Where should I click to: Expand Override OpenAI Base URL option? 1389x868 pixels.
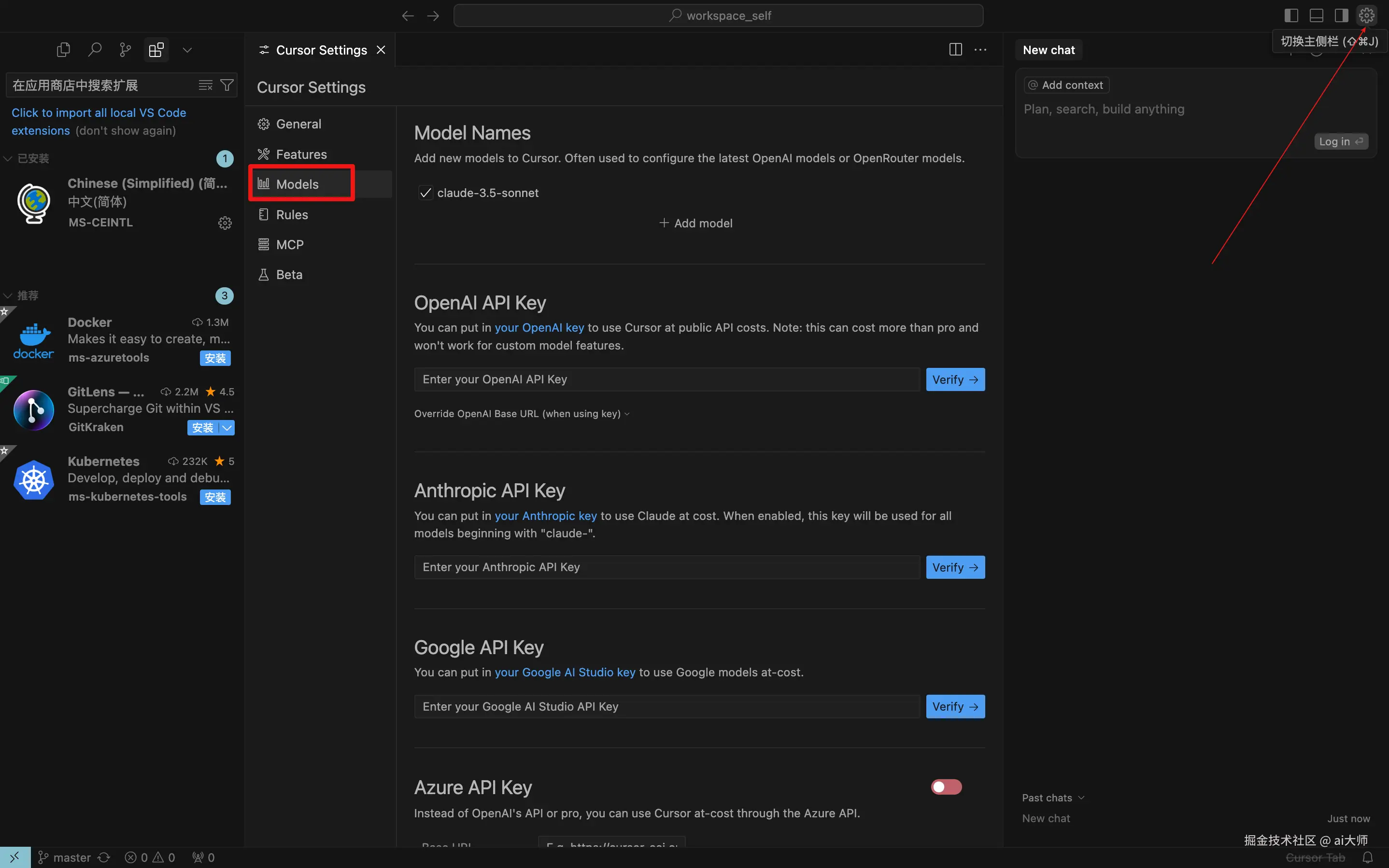[x=522, y=414]
